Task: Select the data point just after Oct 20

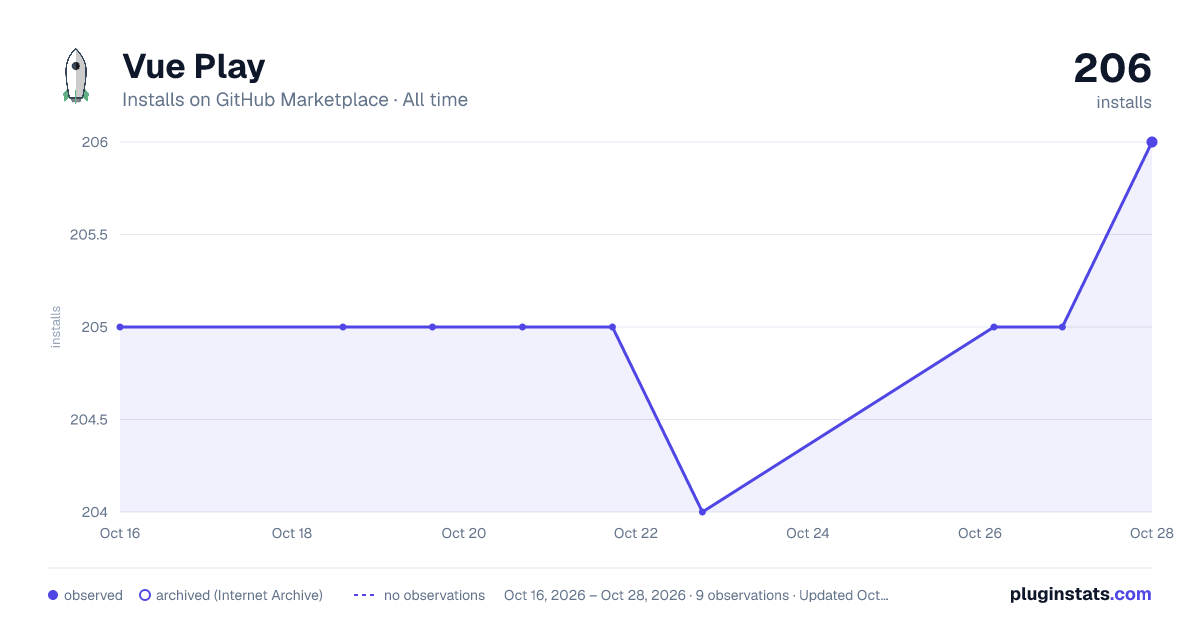Action: click(522, 327)
